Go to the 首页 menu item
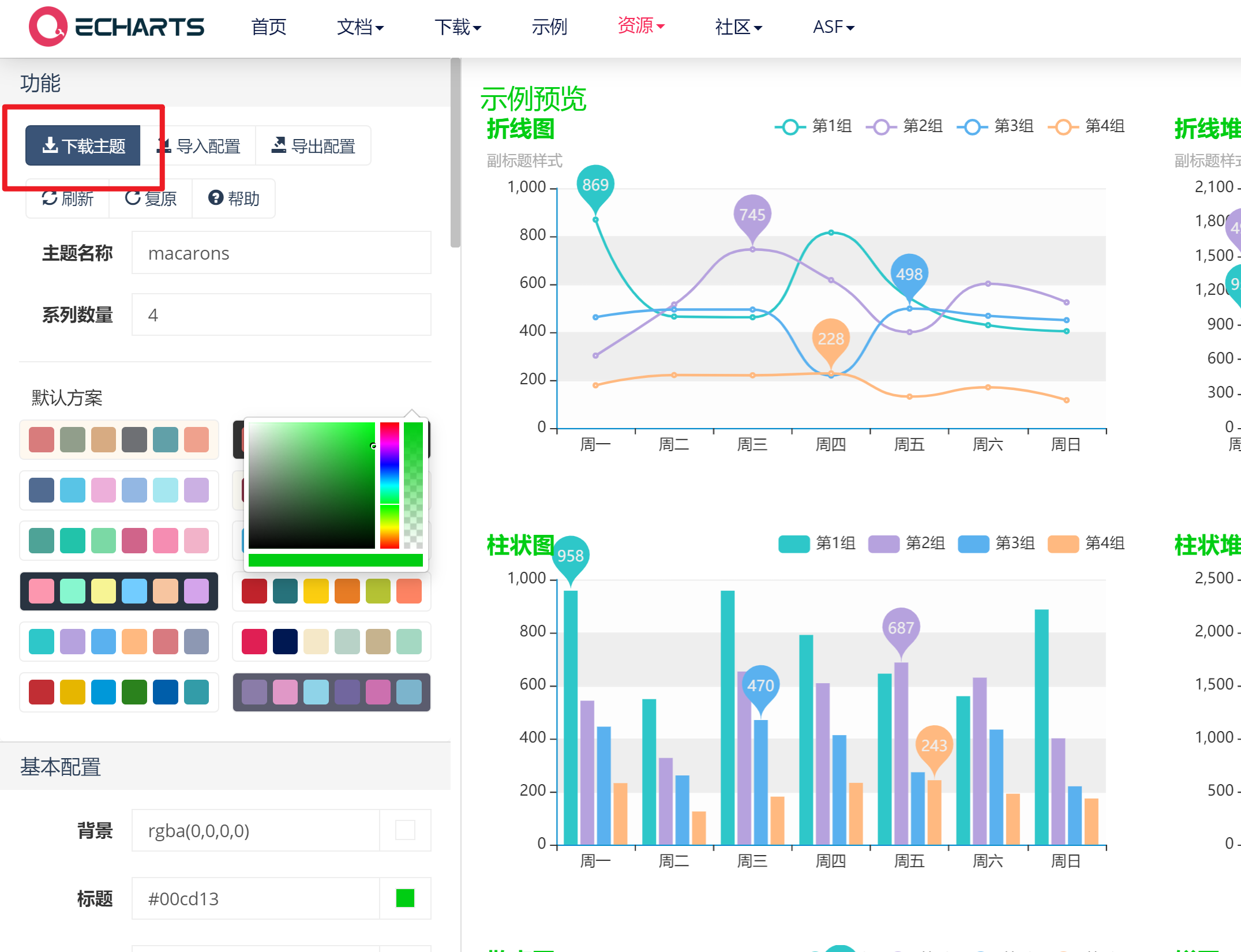Image resolution: width=1241 pixels, height=952 pixels. [268, 27]
